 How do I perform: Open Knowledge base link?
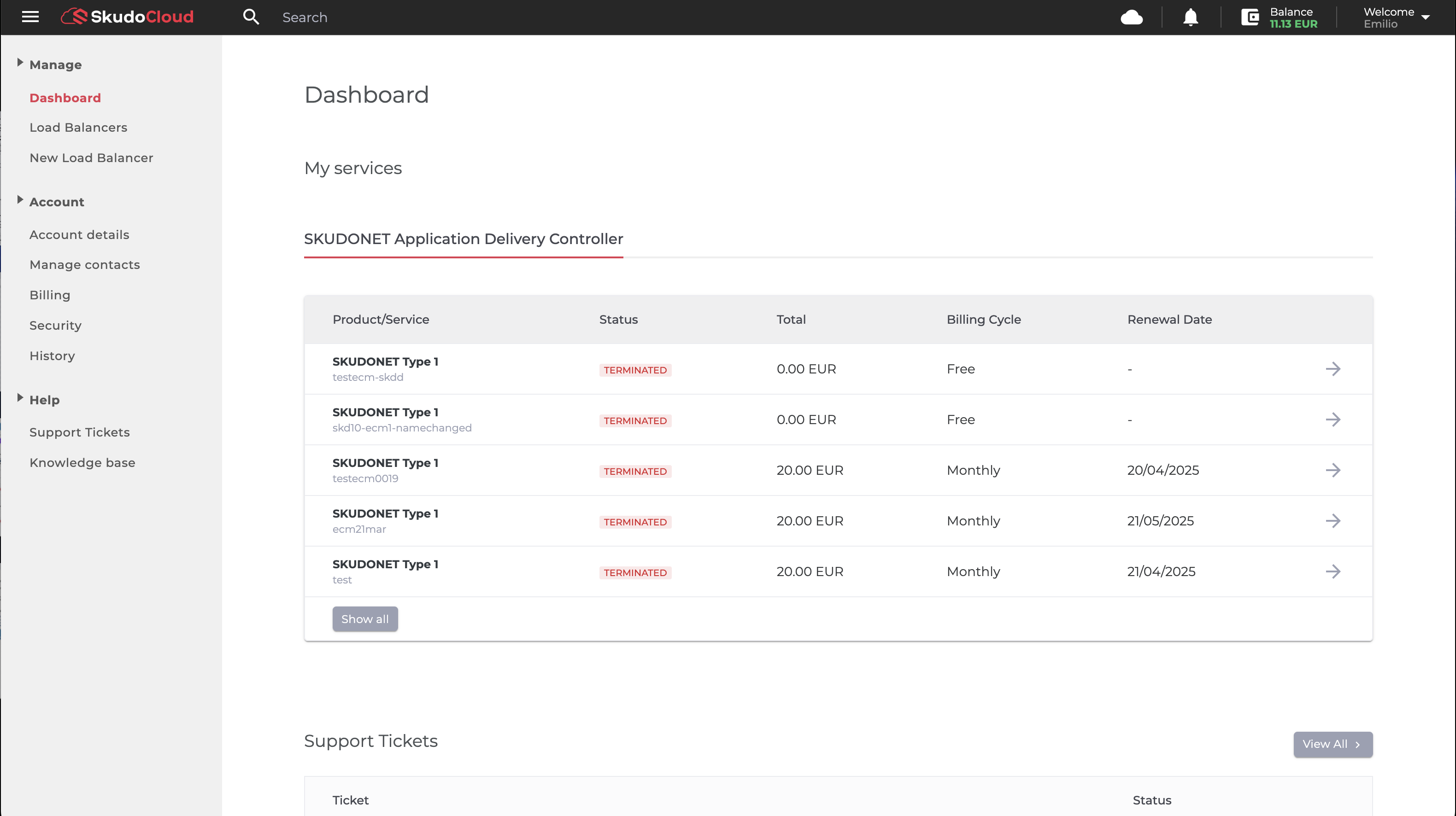point(82,462)
